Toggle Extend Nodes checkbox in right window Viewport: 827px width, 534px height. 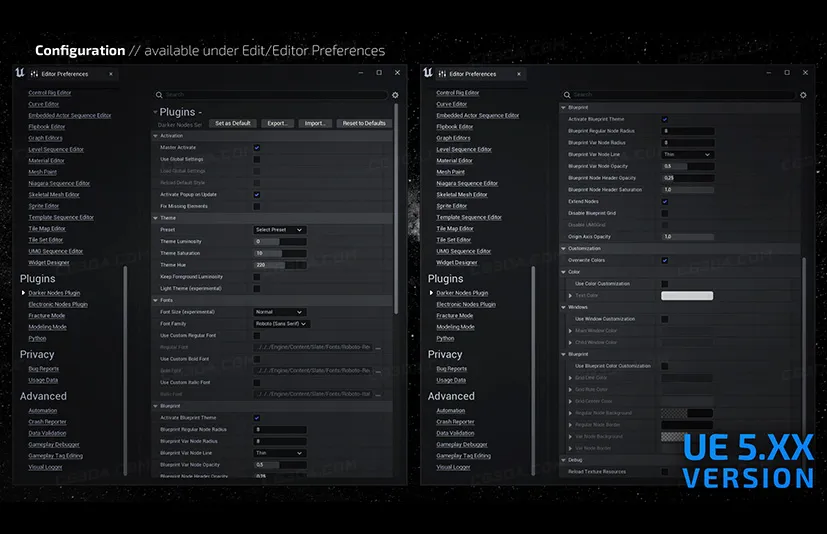click(x=665, y=202)
